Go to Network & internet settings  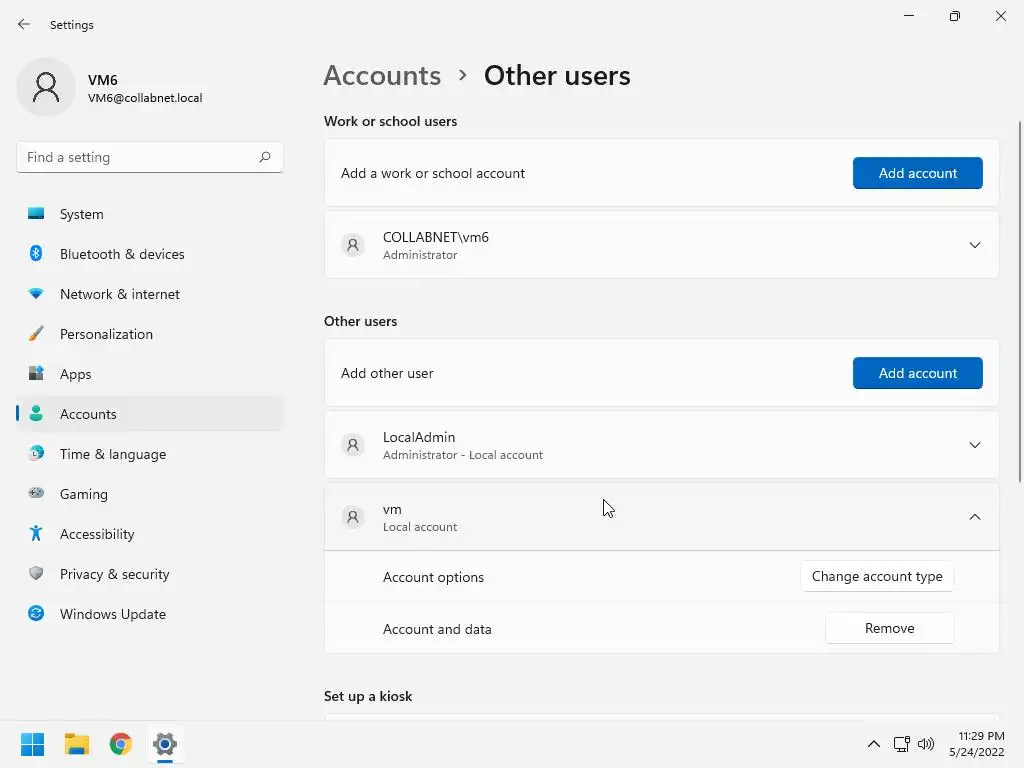[119, 294]
